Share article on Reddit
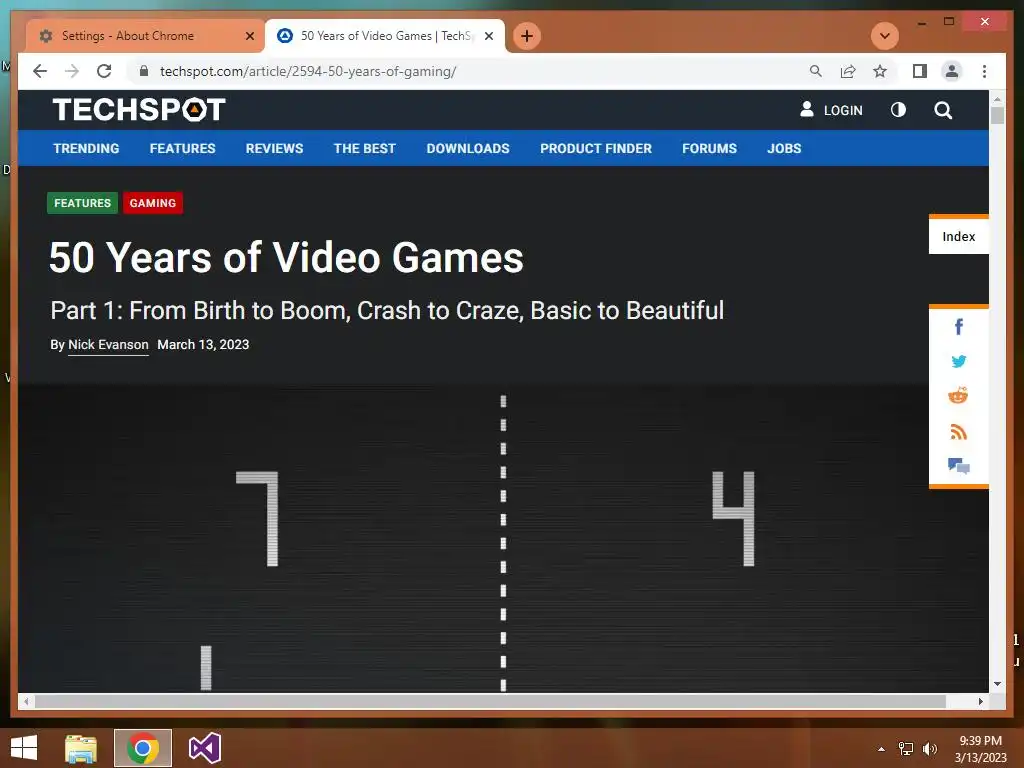Screen dimensions: 1024x768 click(x=958, y=396)
